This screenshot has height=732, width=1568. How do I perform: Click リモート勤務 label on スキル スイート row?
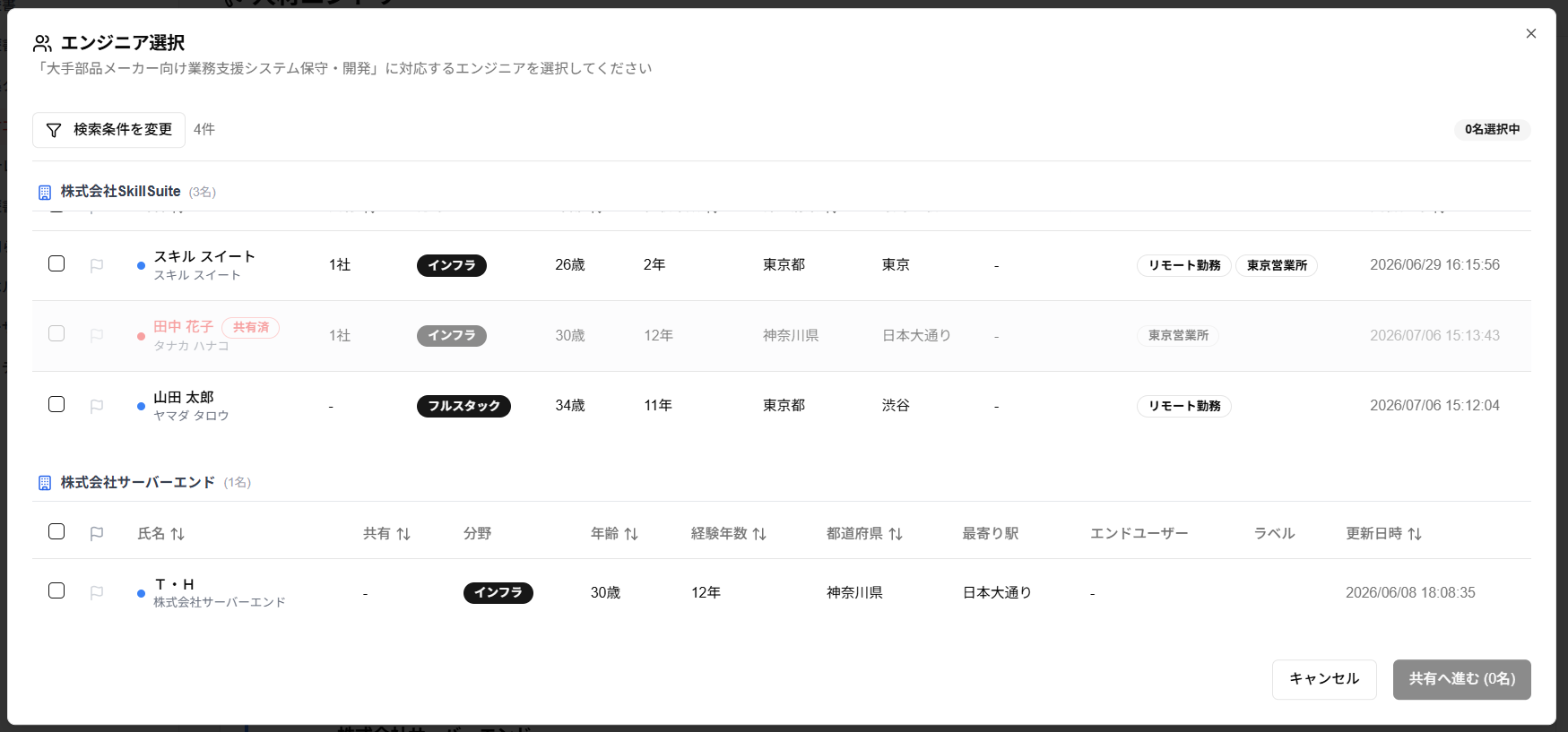click(1184, 265)
